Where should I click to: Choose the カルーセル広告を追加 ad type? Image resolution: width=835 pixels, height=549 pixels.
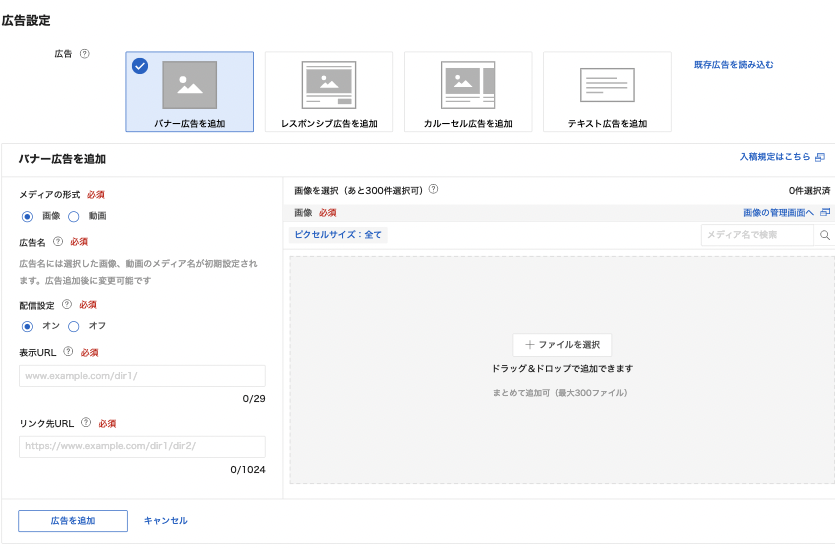click(x=468, y=92)
